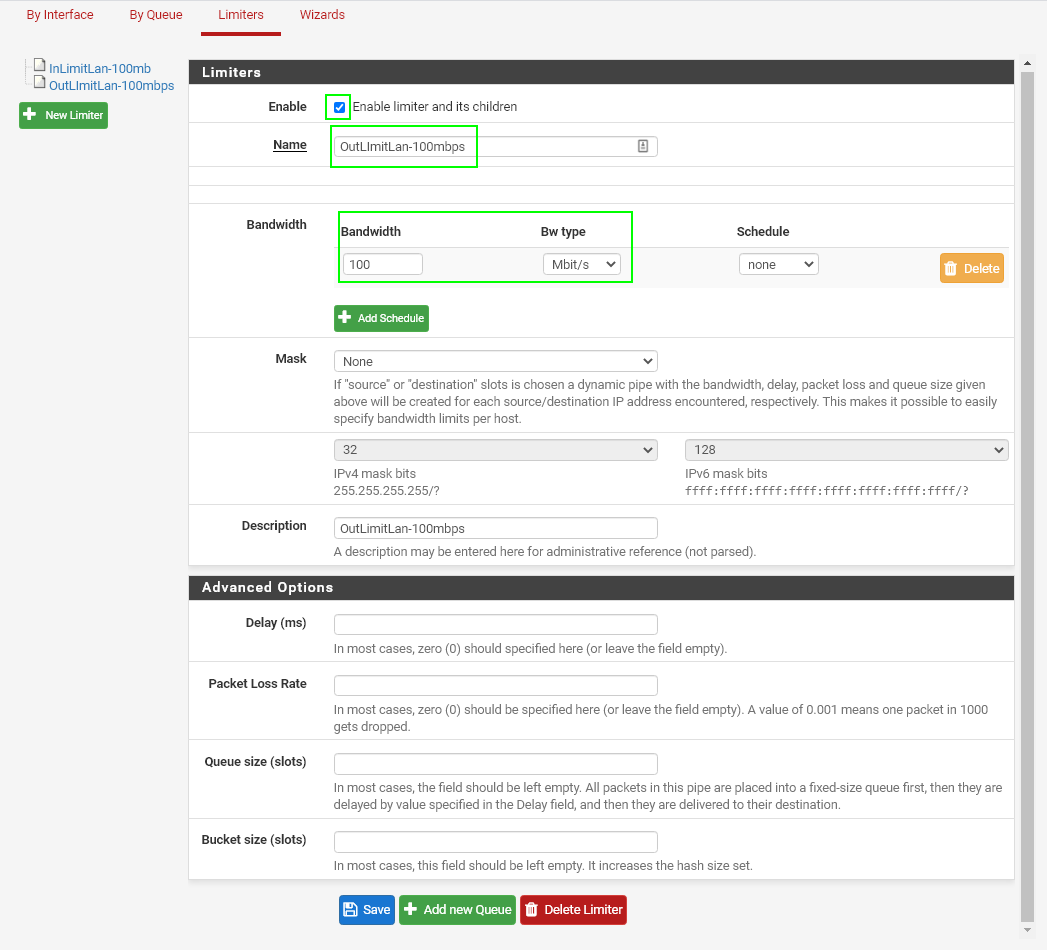This screenshot has width=1047, height=950.
Task: Focus the Packet Loss Rate input
Action: (x=495, y=686)
